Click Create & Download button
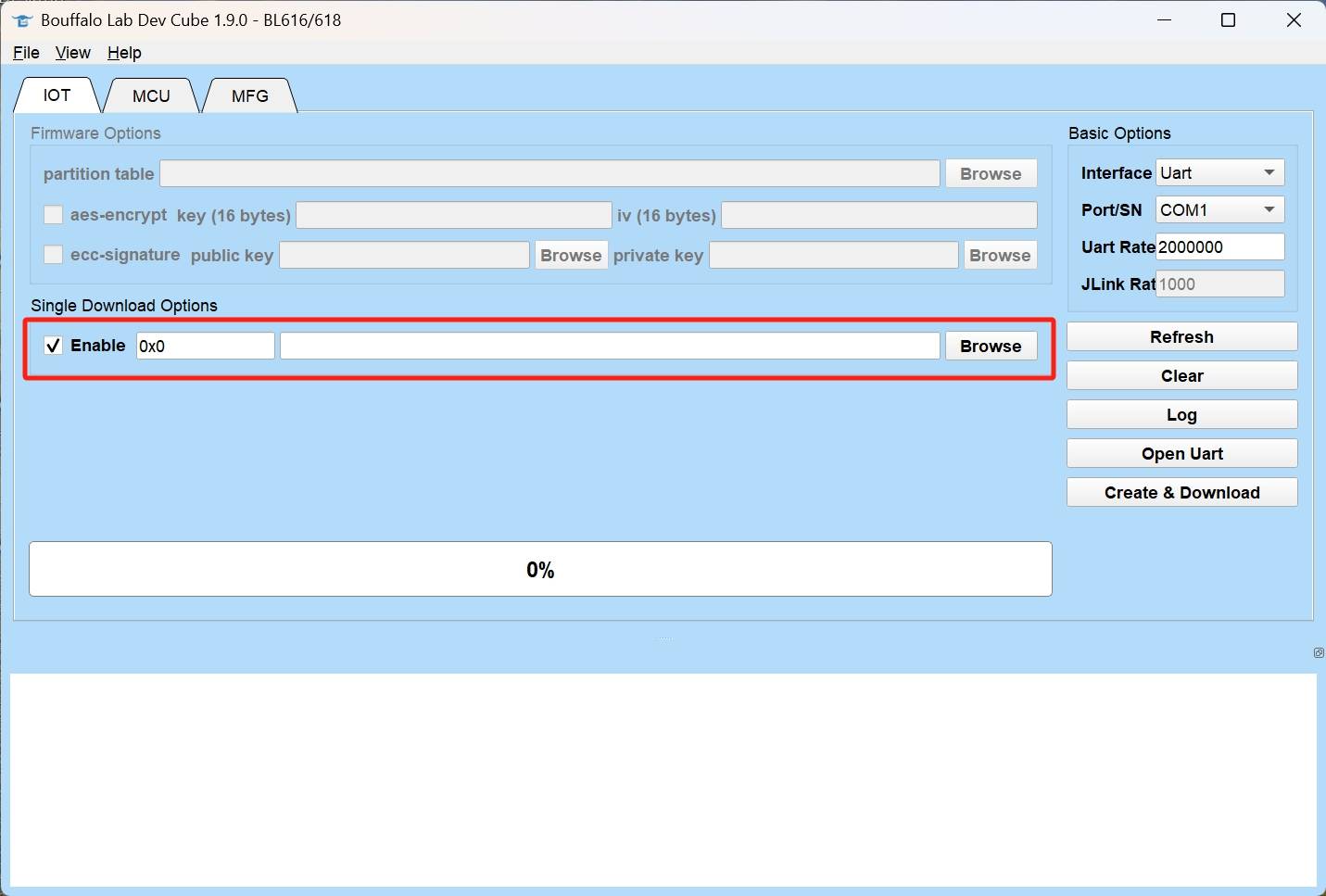The image size is (1326, 896). [1181, 493]
